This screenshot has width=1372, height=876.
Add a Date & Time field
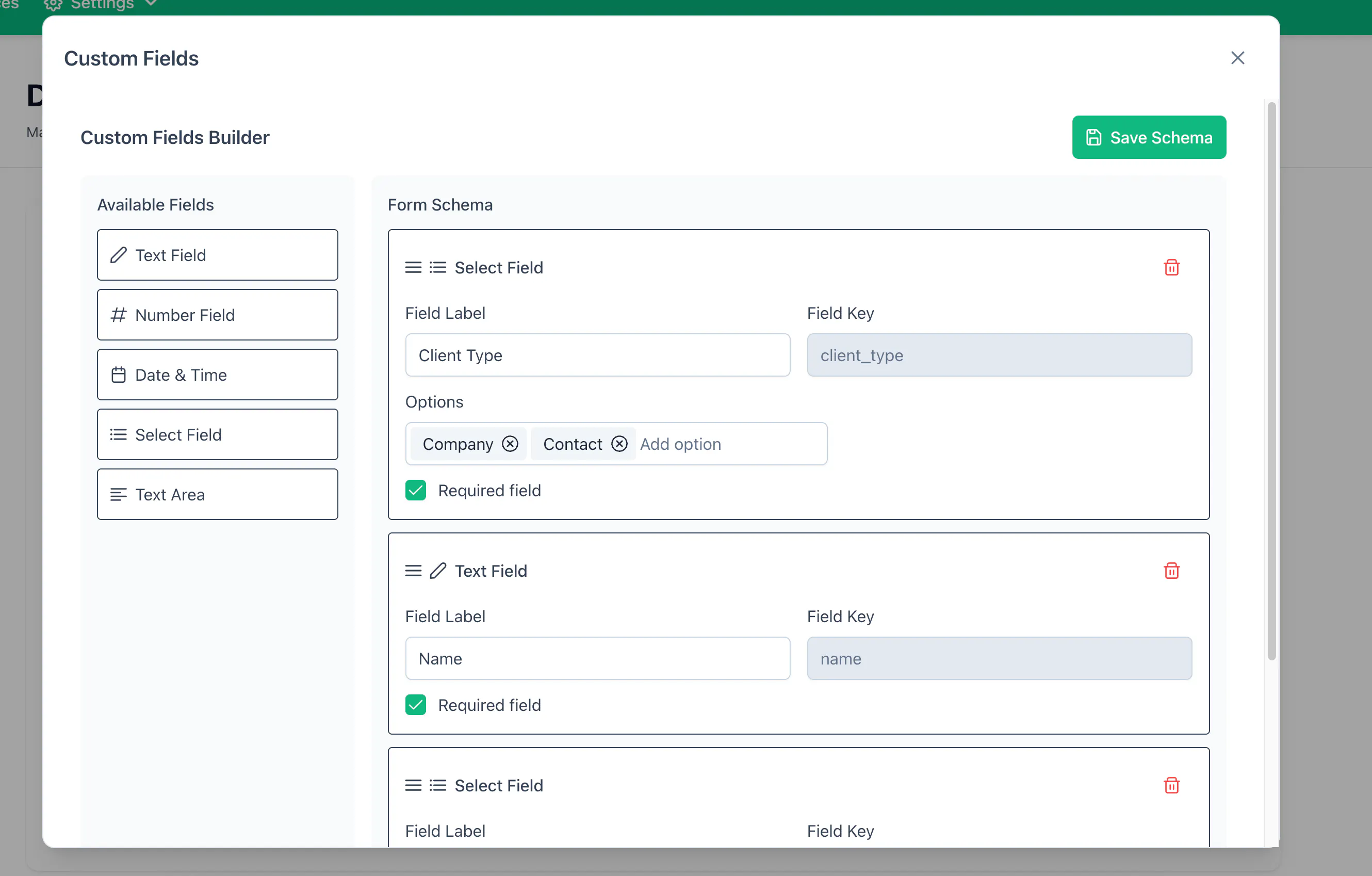pyautogui.click(x=217, y=375)
